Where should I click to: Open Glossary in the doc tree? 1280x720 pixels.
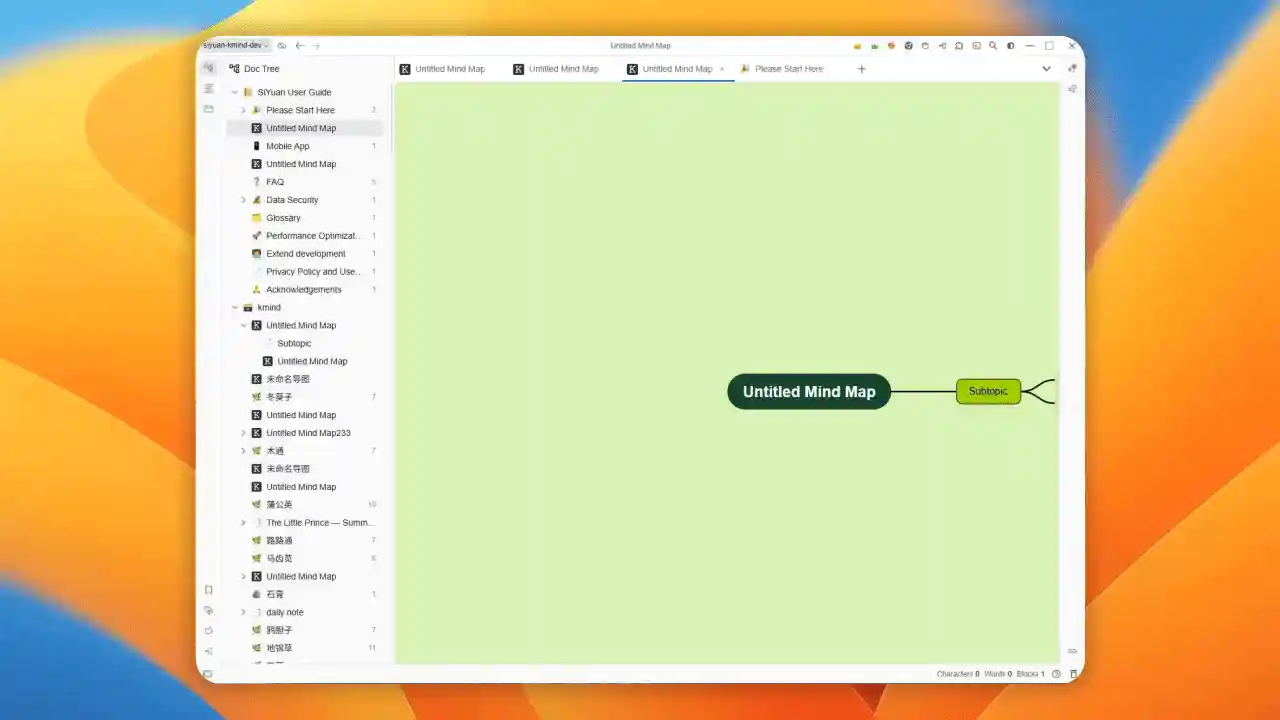coord(305,218)
